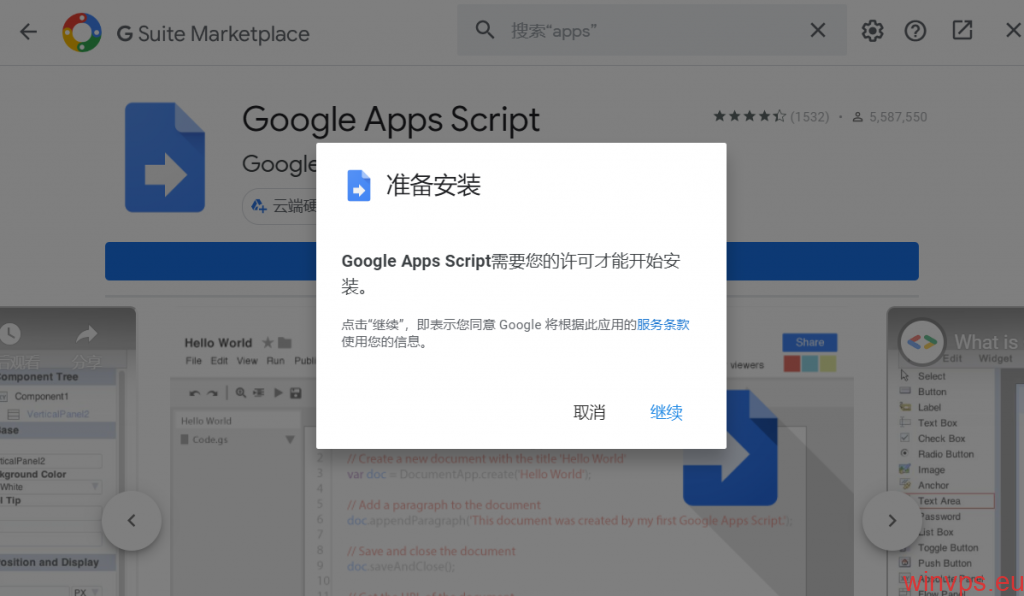
Task: Click the back arrow in header
Action: pyautogui.click(x=28, y=32)
